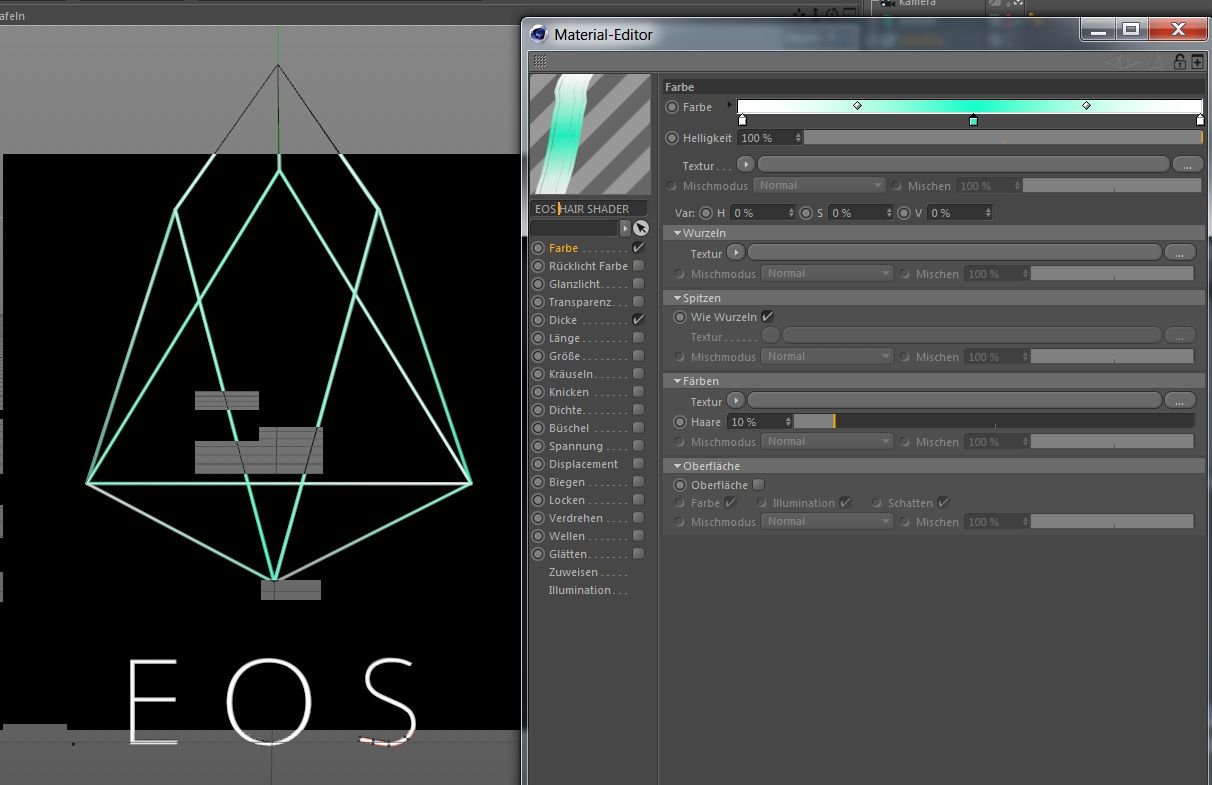The width and height of the screenshot is (1212, 785).
Task: Click the Helligkeit slider bar
Action: [1003, 138]
